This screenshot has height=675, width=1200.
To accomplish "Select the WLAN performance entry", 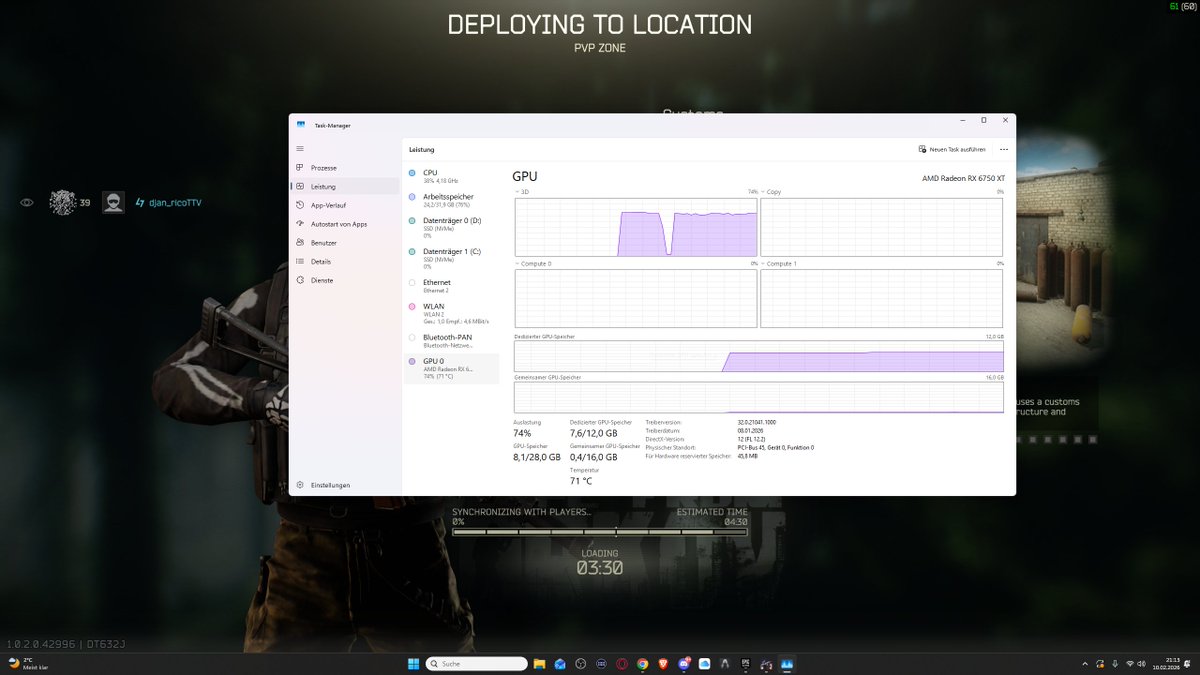I will (451, 314).
